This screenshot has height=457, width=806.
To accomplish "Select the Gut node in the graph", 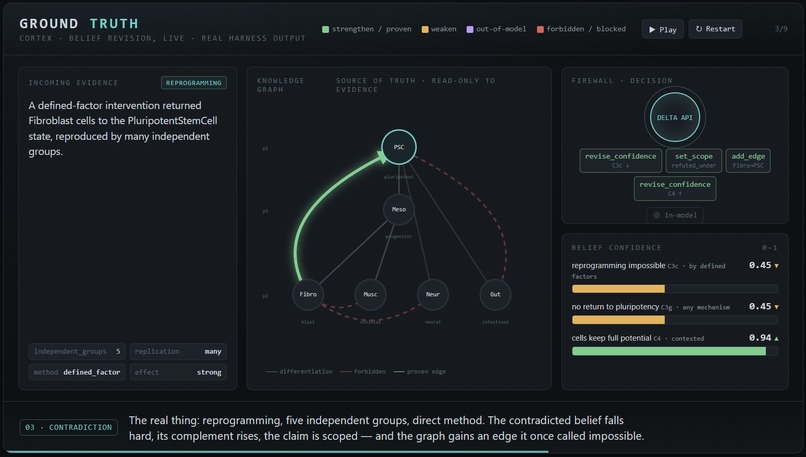I will coord(495,294).
